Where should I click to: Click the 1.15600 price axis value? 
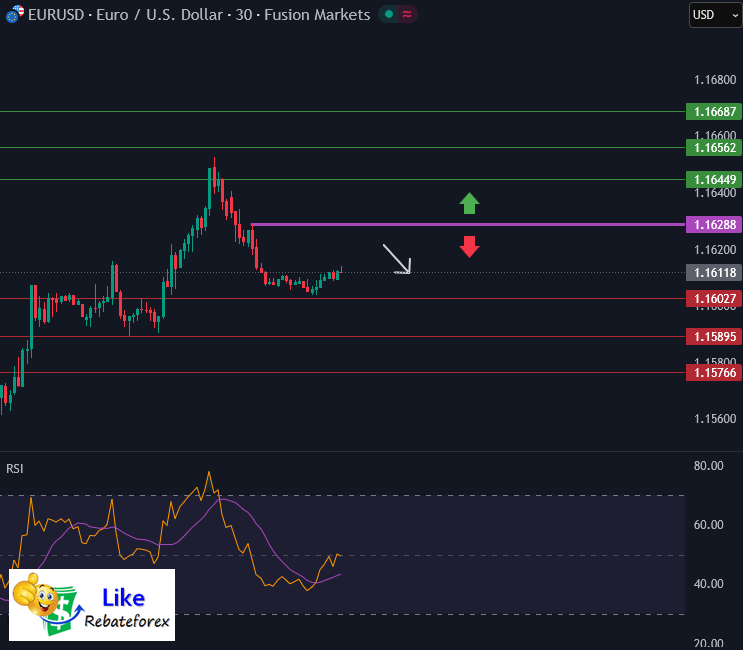coord(715,419)
